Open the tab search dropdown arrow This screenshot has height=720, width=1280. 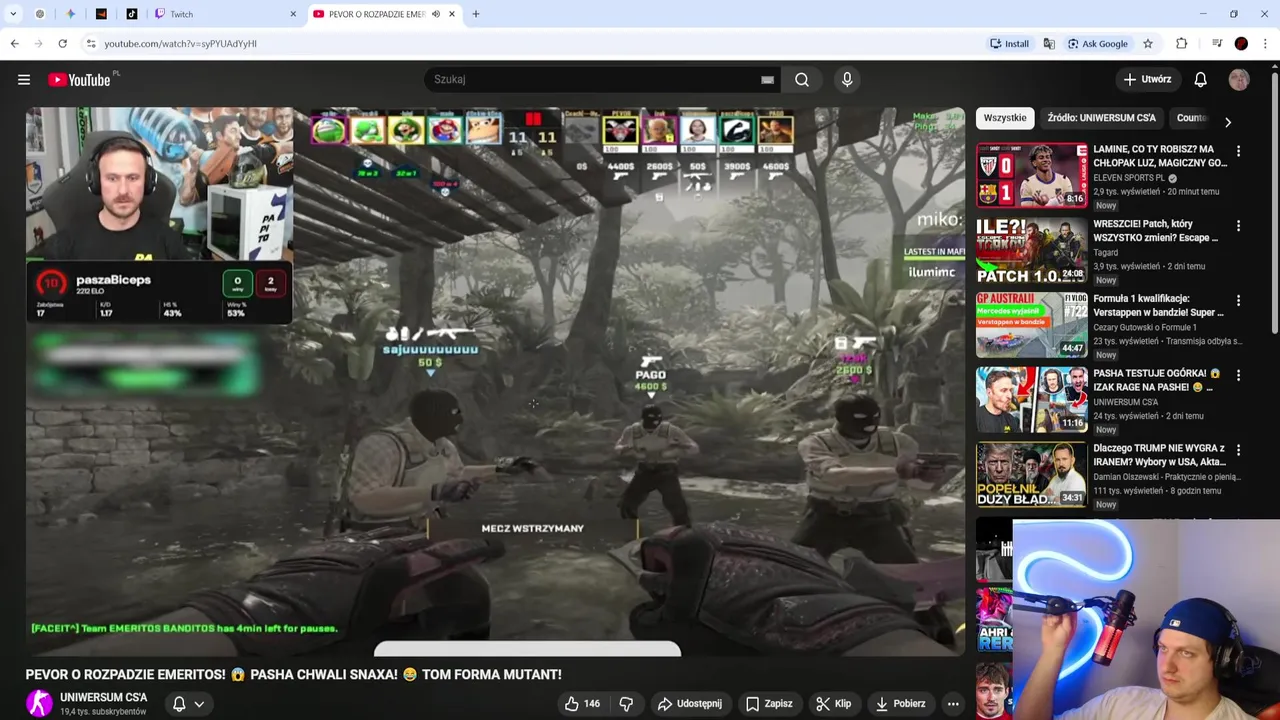13,14
